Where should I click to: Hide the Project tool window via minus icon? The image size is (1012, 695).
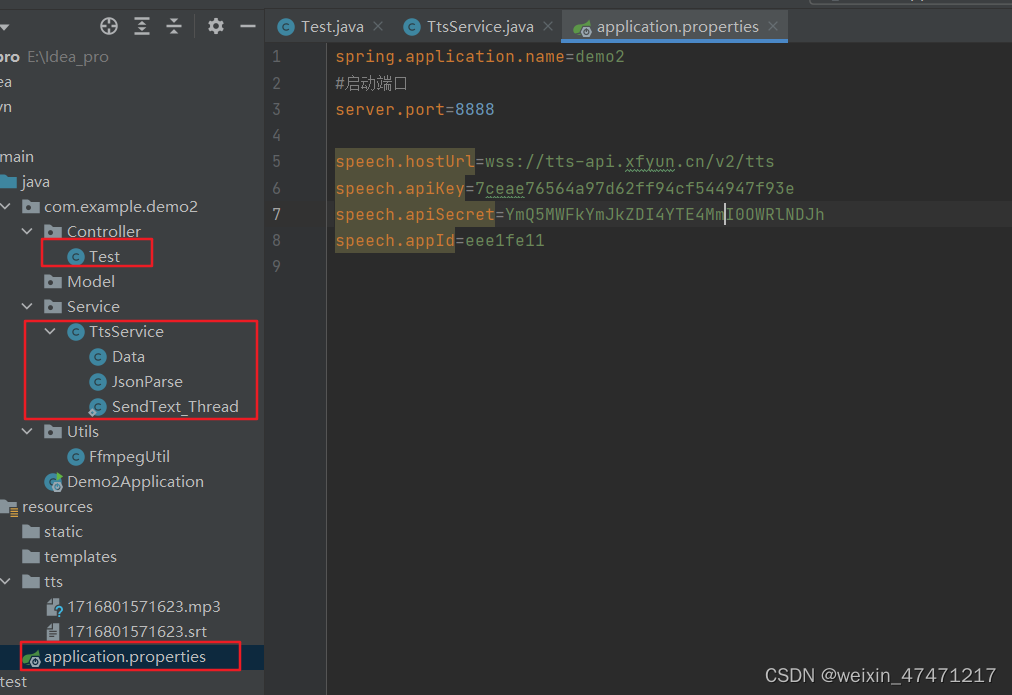(246, 26)
